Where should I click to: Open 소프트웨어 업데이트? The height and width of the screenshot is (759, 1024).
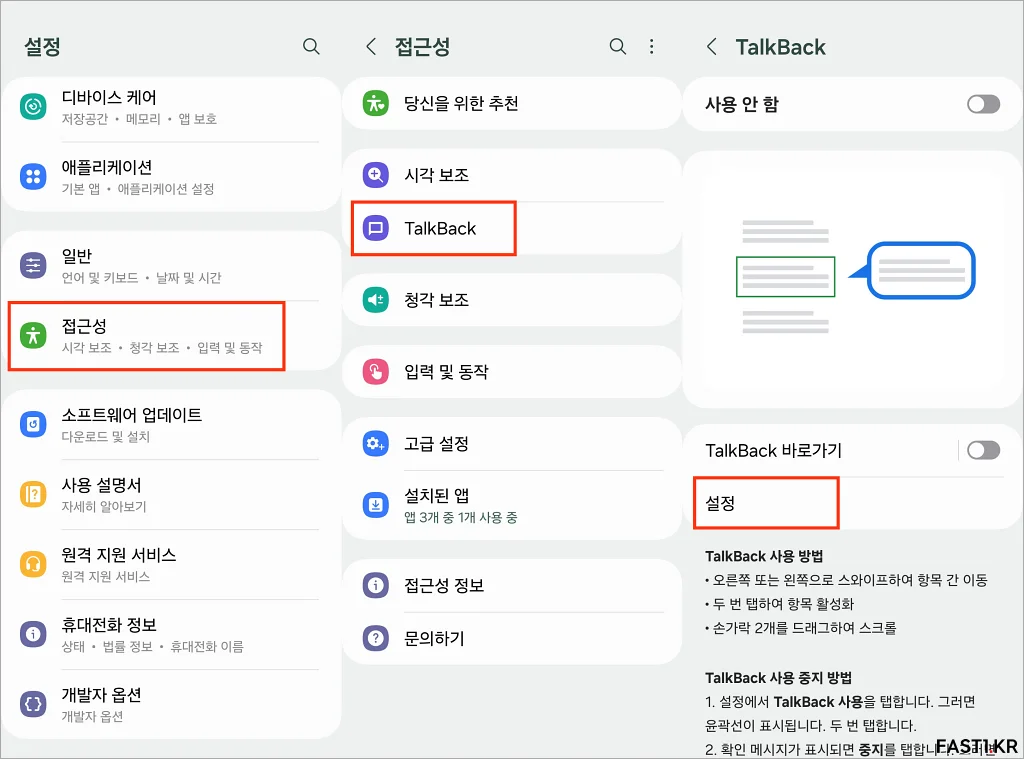click(172, 425)
